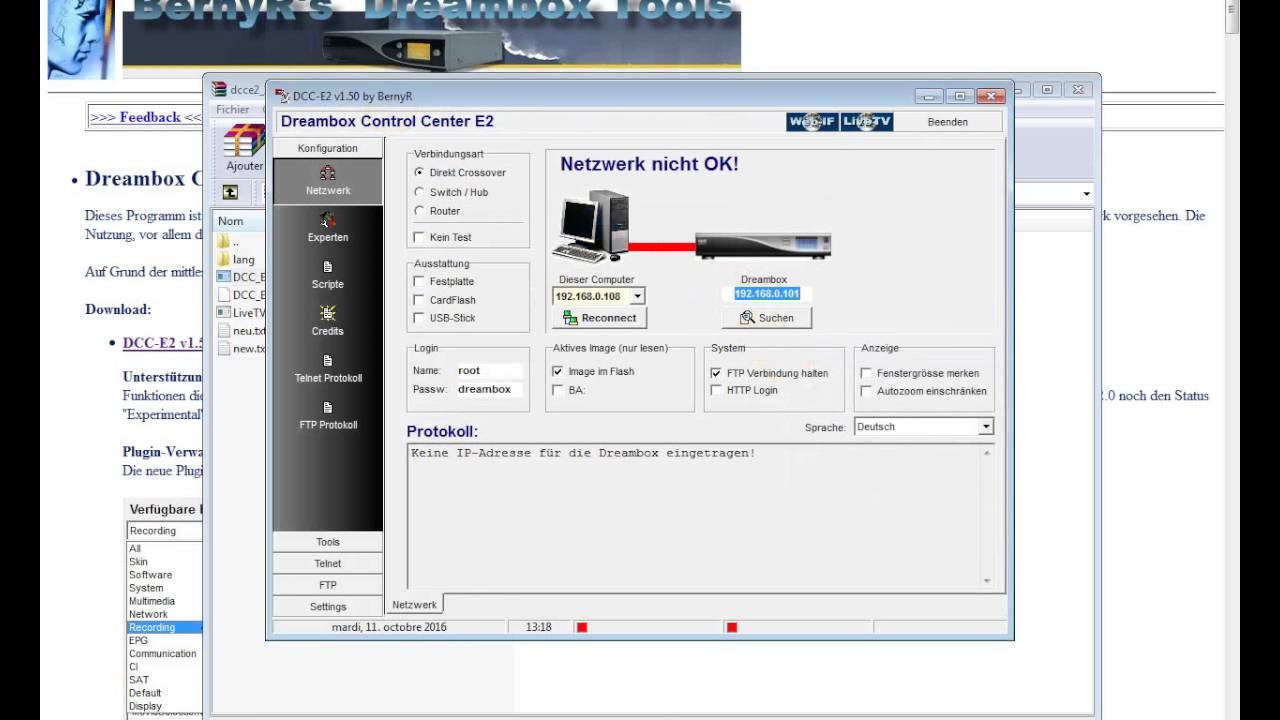1280x720 pixels.
Task: Click the Beenden button
Action: [948, 122]
